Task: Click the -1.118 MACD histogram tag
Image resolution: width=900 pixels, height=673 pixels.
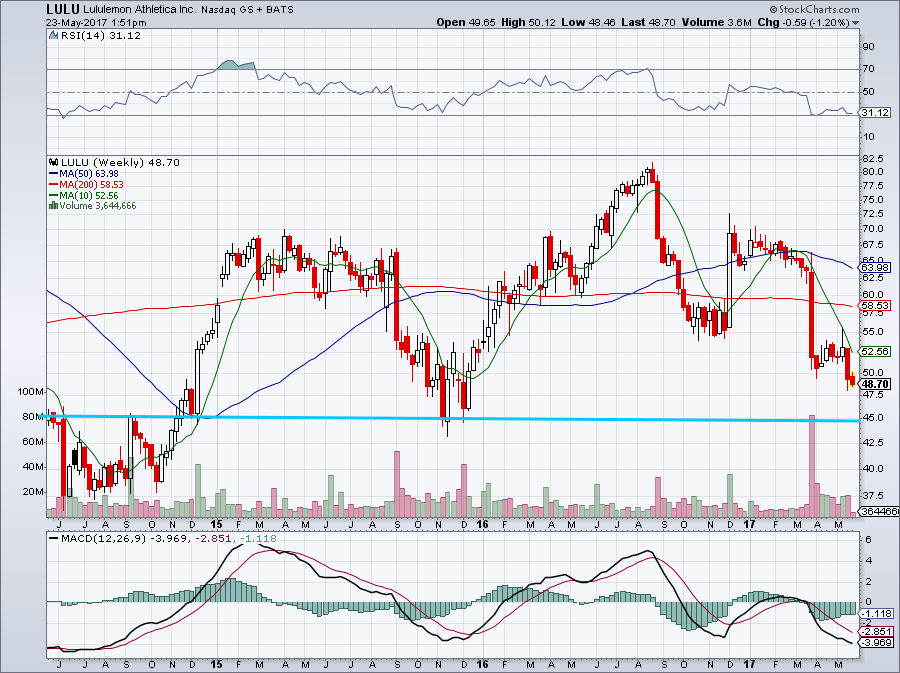Action: click(x=876, y=613)
